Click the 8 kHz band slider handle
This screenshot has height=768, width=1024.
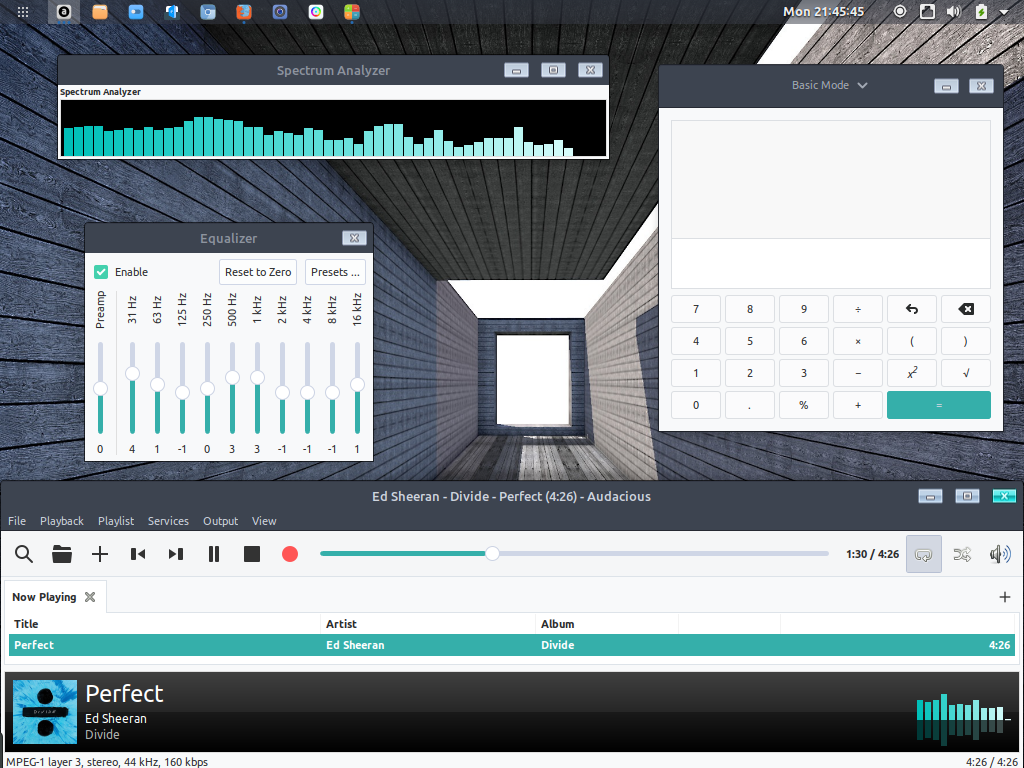(x=332, y=392)
